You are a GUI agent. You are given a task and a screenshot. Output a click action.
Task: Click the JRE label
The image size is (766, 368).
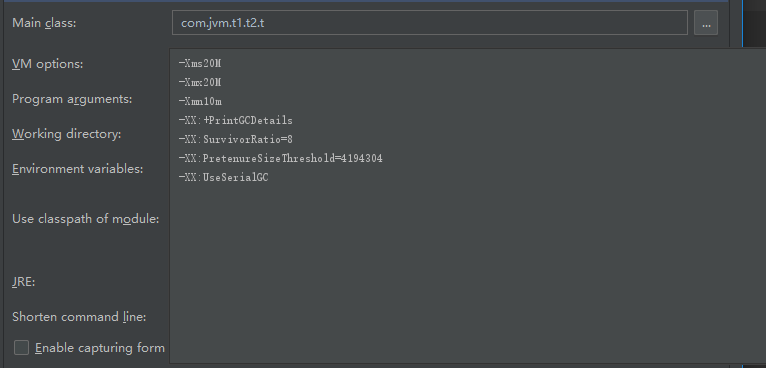point(23,282)
